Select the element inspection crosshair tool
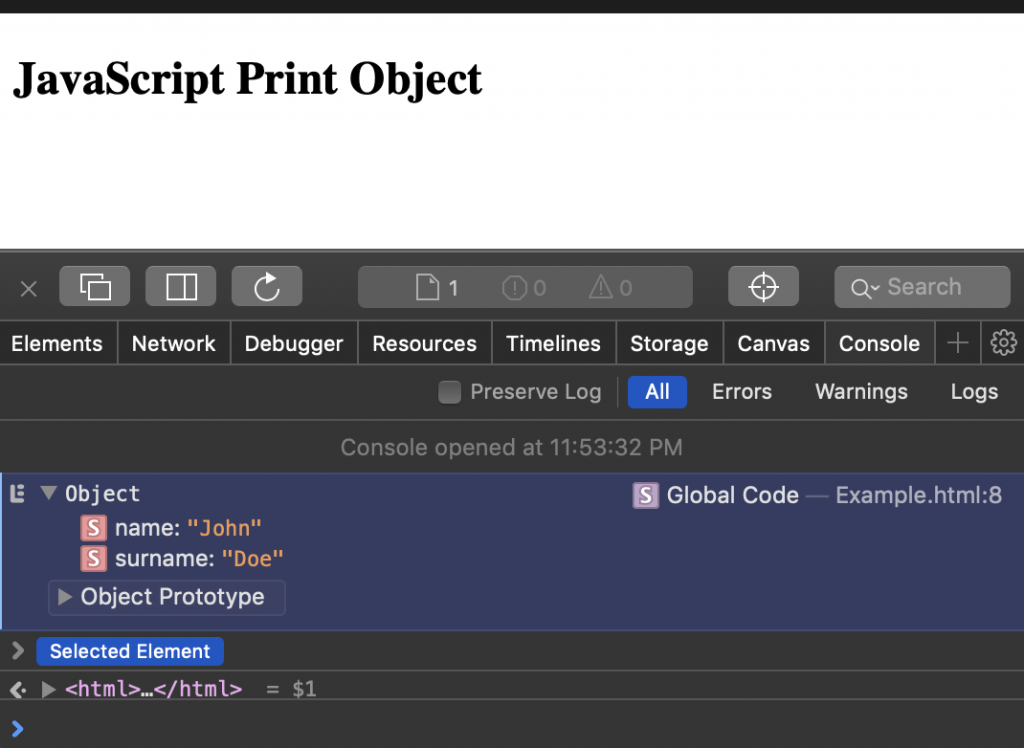This screenshot has width=1024, height=748. (763, 286)
